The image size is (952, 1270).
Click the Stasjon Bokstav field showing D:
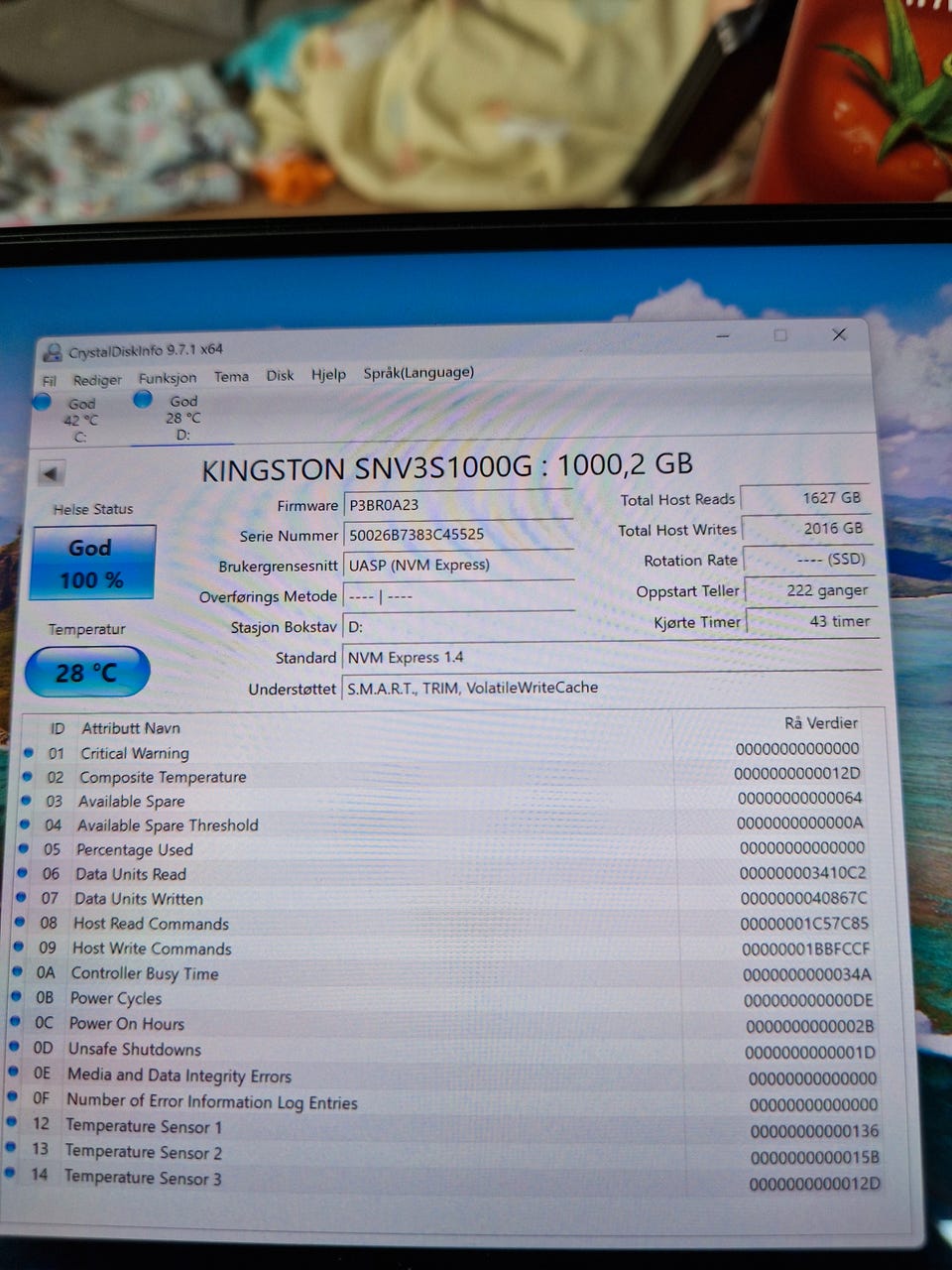(x=458, y=626)
